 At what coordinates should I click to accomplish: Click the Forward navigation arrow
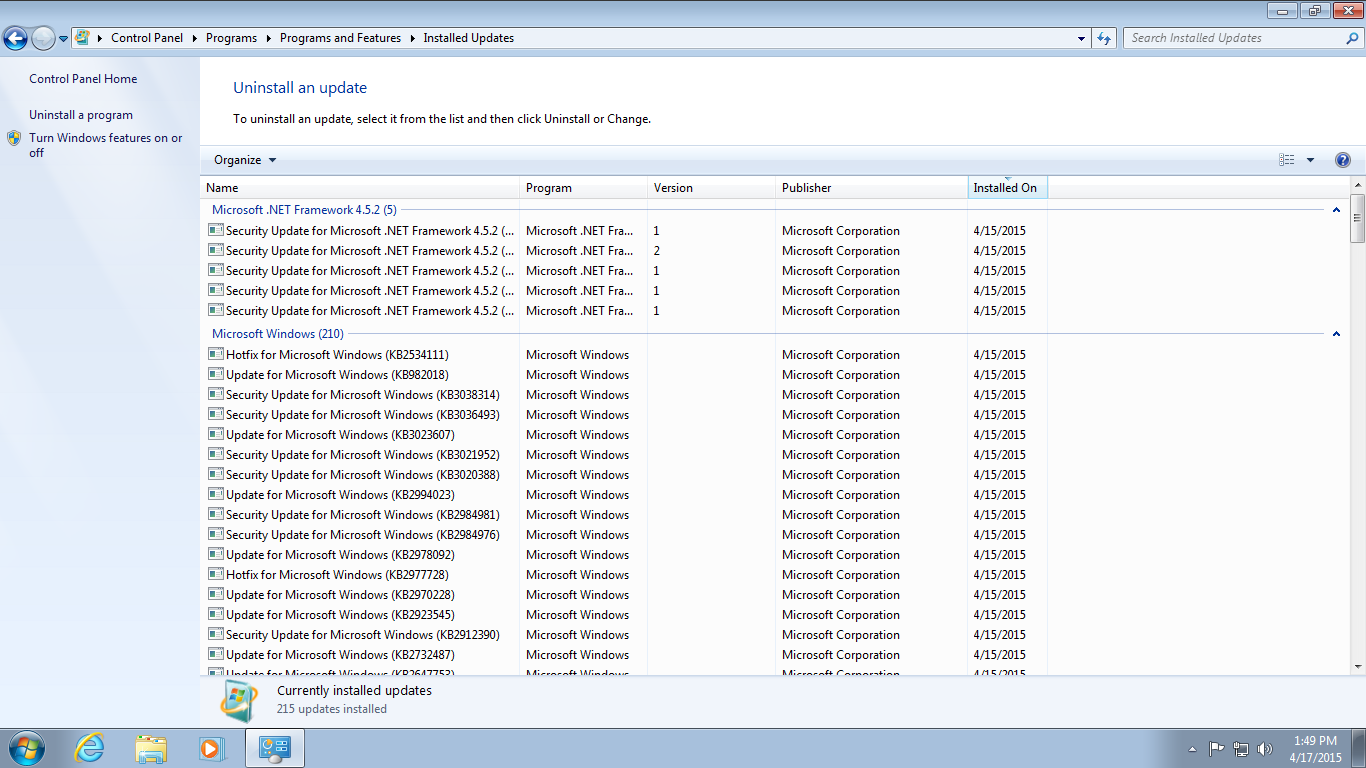[43, 39]
